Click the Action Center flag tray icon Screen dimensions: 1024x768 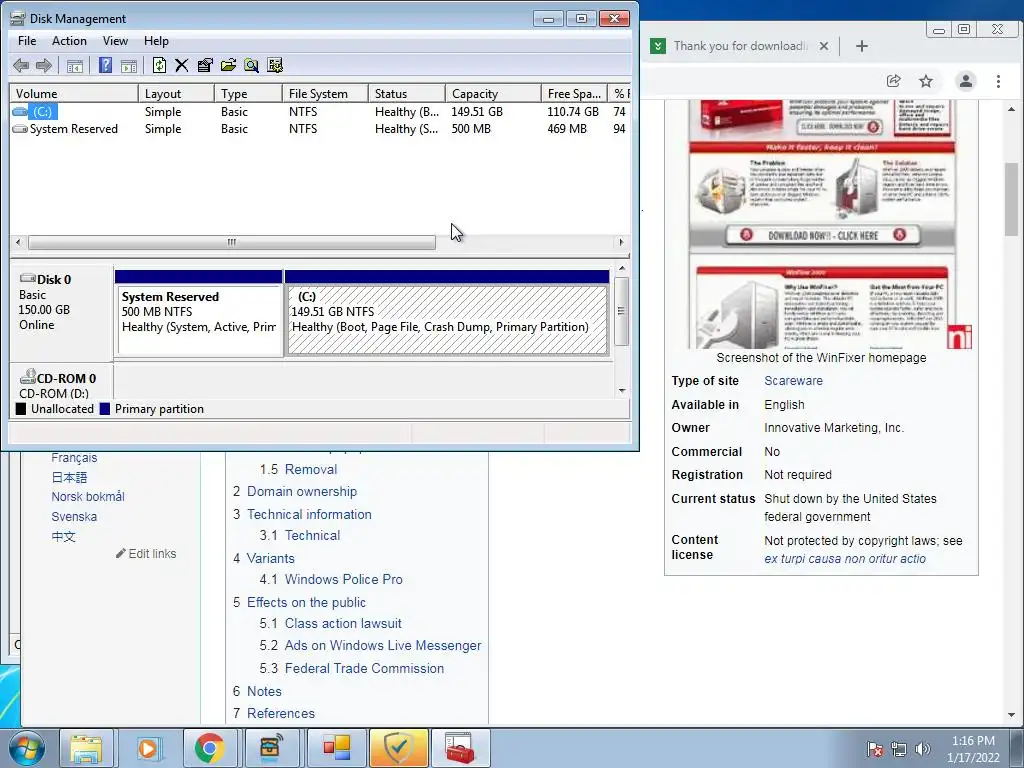(875, 749)
